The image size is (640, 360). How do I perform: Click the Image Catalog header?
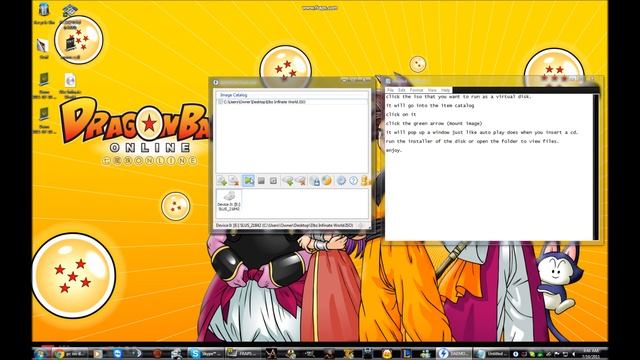click(x=233, y=95)
